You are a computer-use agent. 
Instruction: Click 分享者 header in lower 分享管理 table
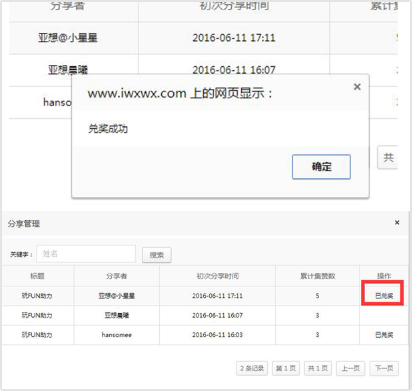click(x=117, y=276)
